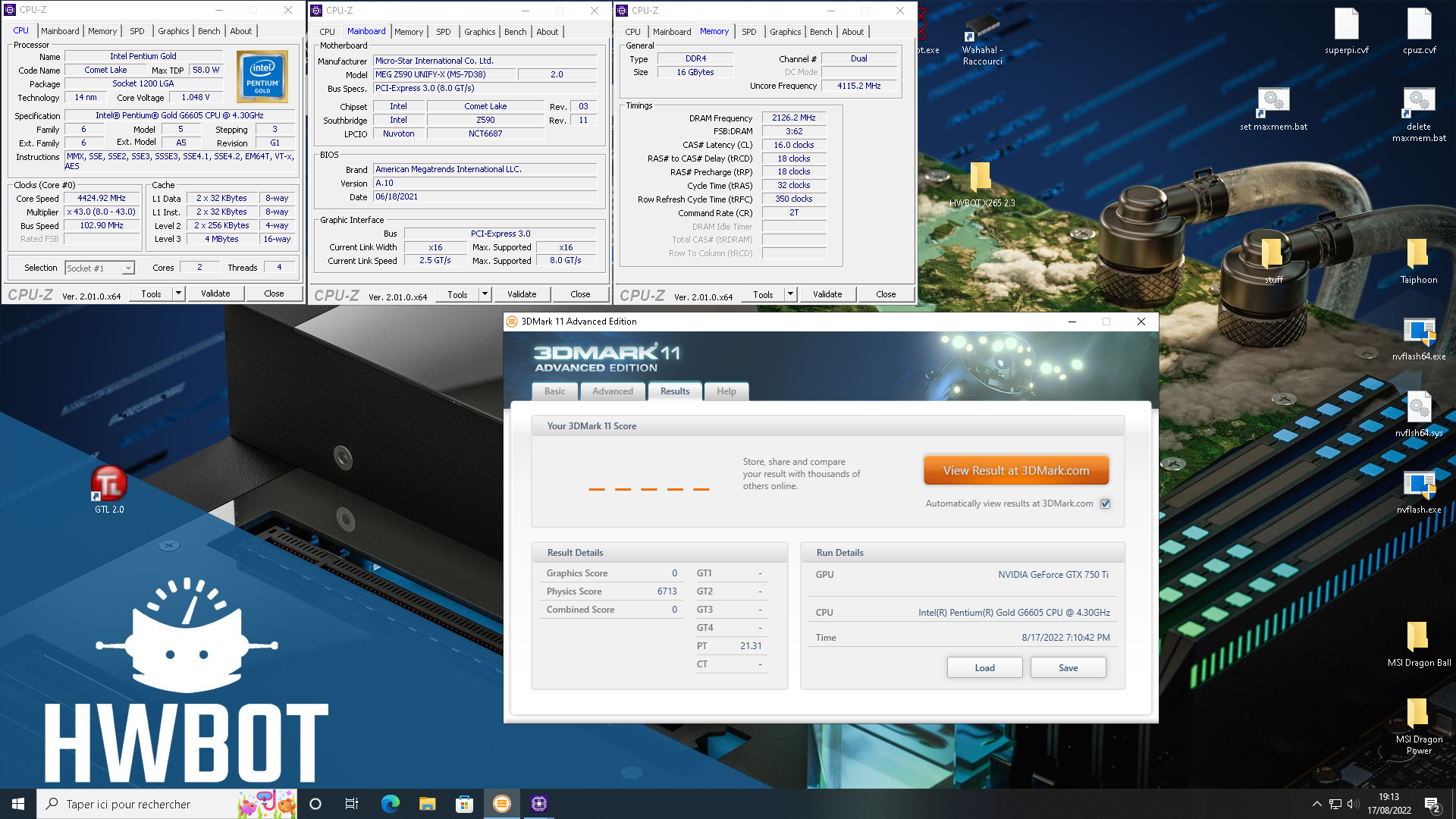Click the Save button in Run Details
The image size is (1456, 819).
(1068, 667)
